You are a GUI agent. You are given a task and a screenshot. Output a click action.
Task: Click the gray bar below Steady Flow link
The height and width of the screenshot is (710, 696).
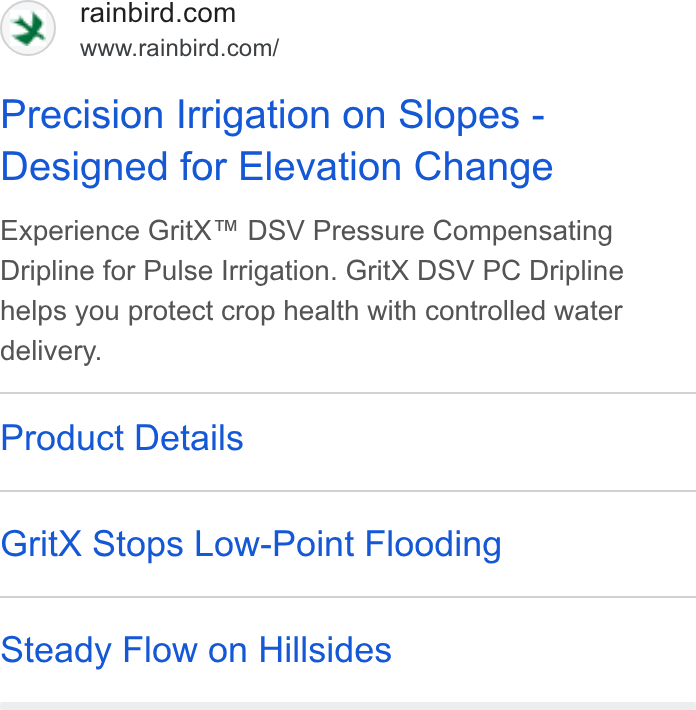348,706
